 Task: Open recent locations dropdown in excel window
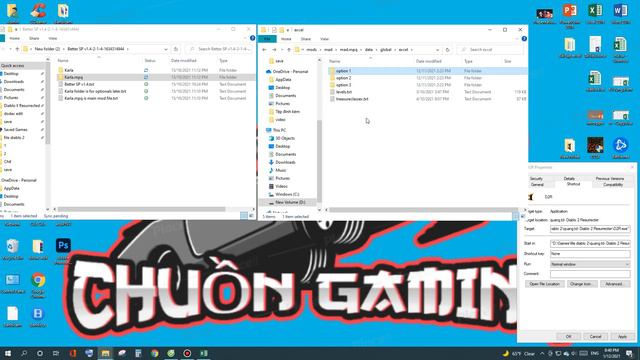point(282,49)
